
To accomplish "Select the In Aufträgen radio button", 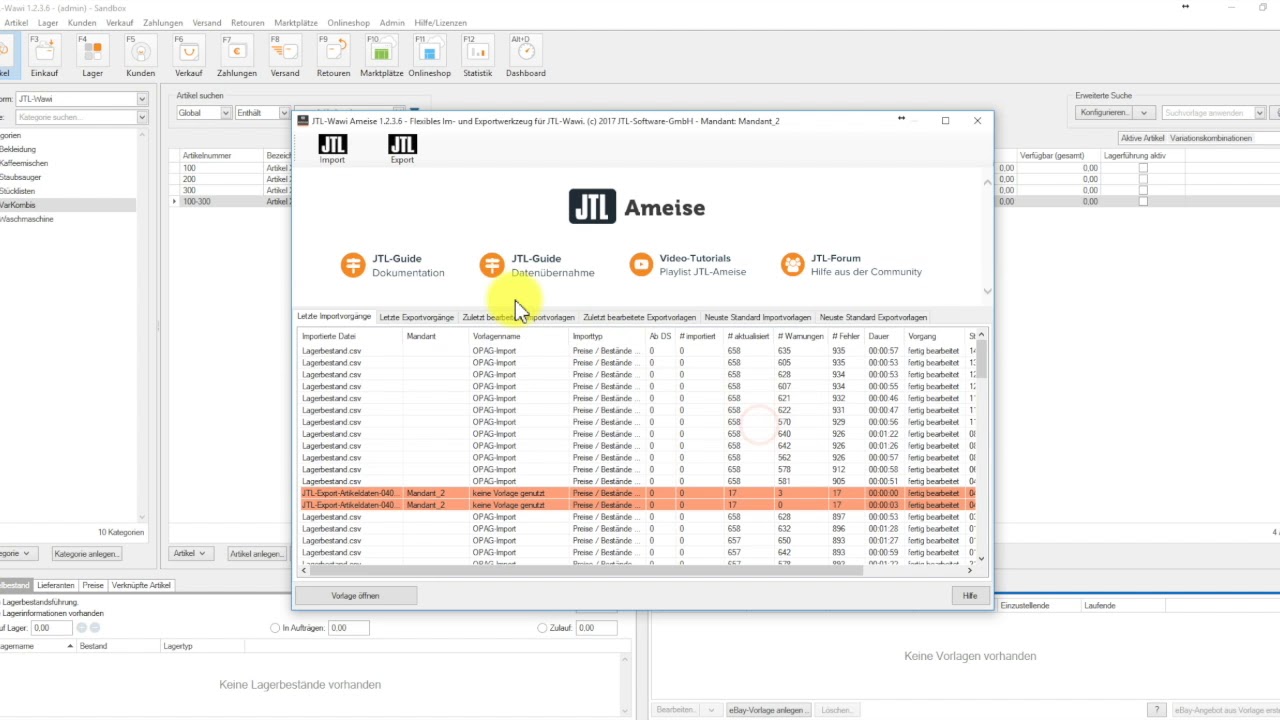I will point(275,628).
